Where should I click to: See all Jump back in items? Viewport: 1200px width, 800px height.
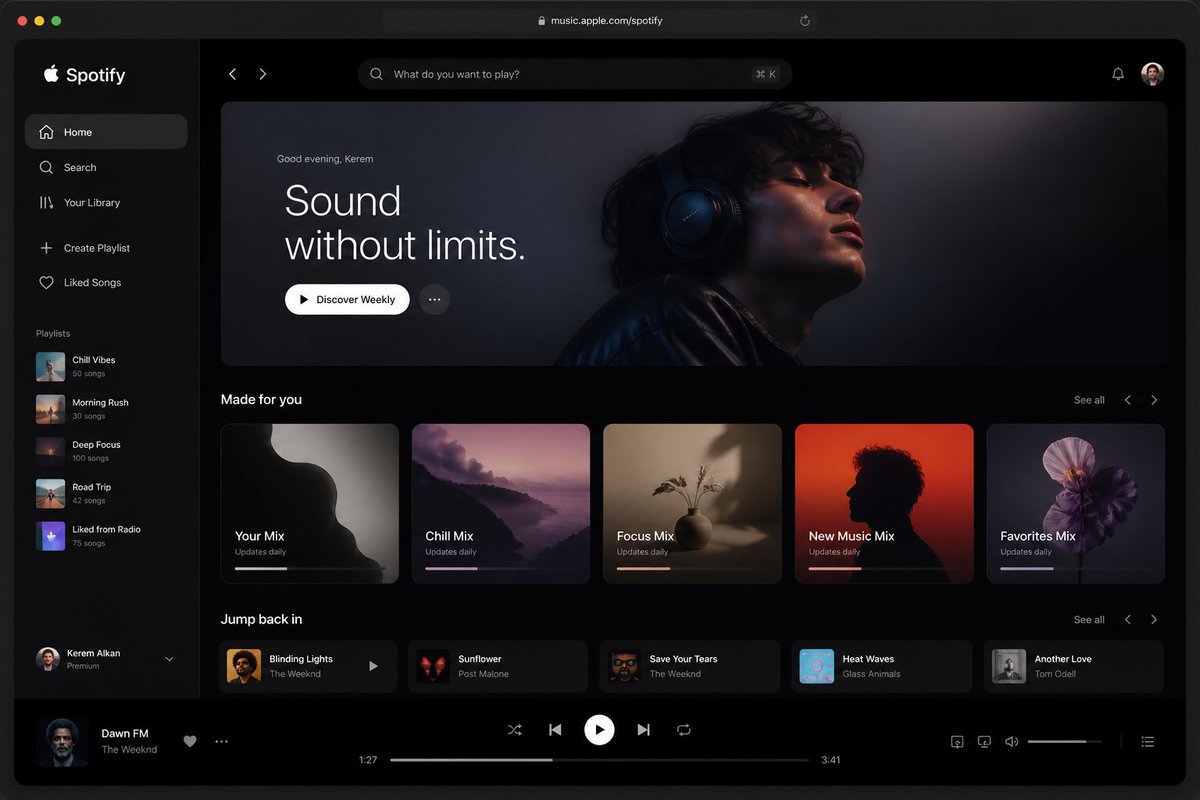1089,620
